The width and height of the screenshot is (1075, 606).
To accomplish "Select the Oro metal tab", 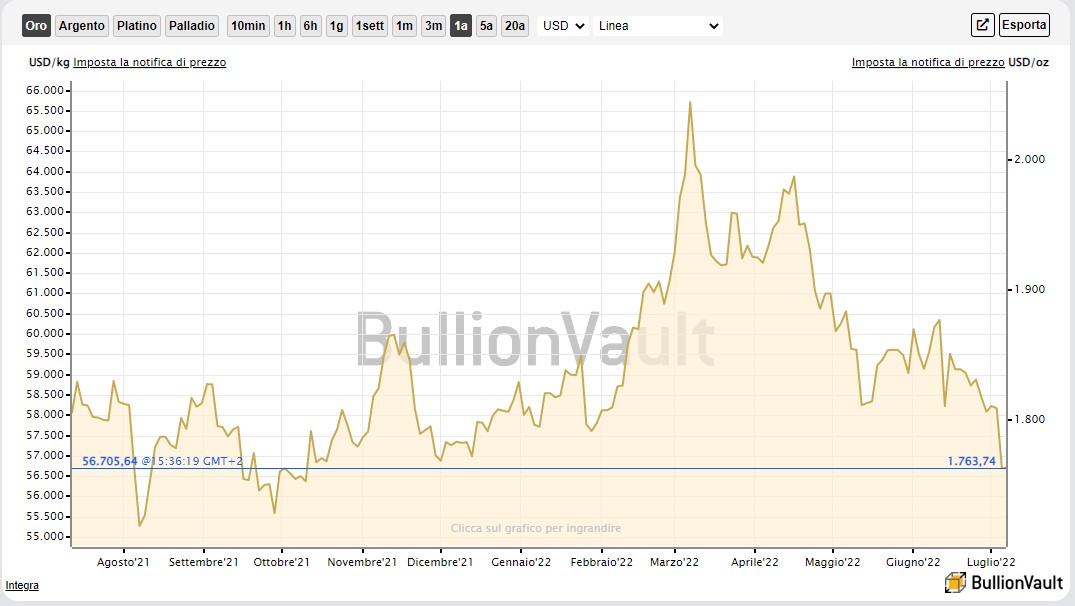I will point(36,26).
